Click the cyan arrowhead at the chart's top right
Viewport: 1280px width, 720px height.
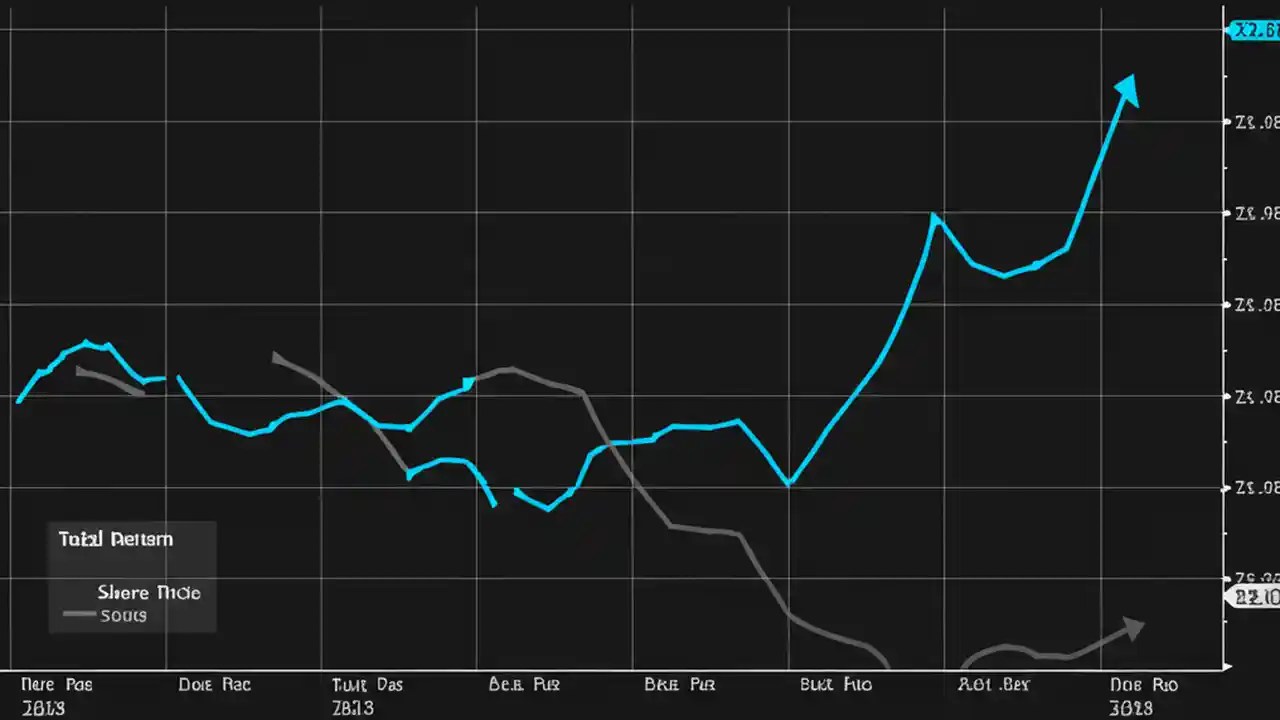point(1127,88)
